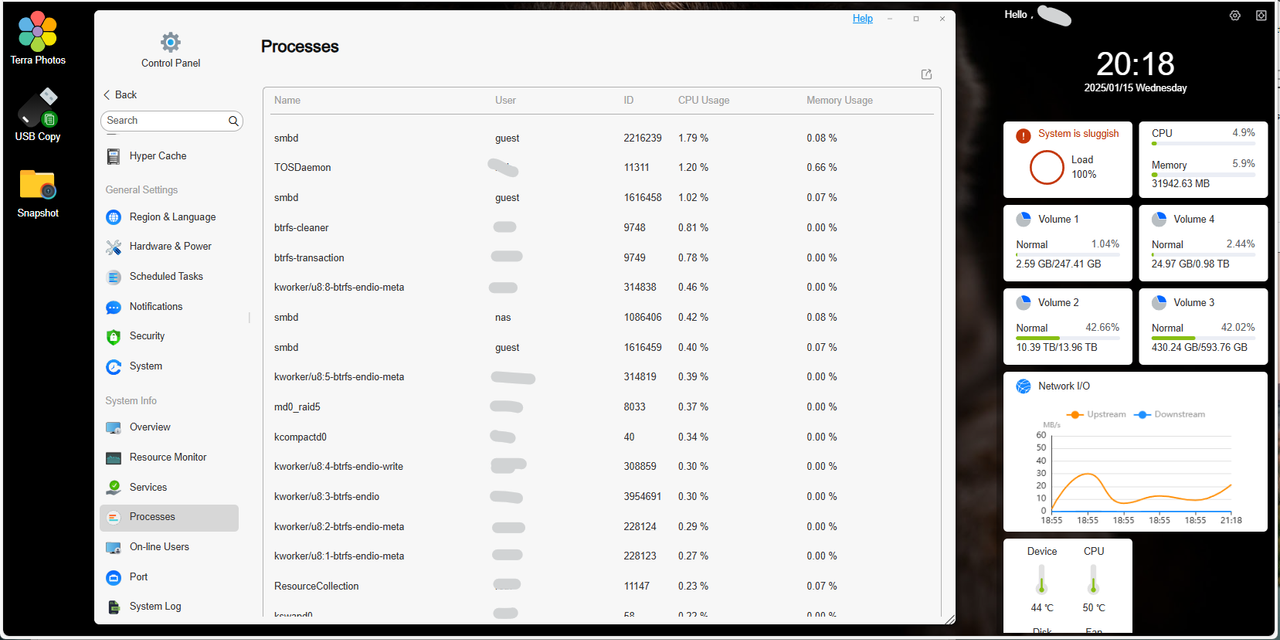Click the Hyper Cache icon

(113, 156)
